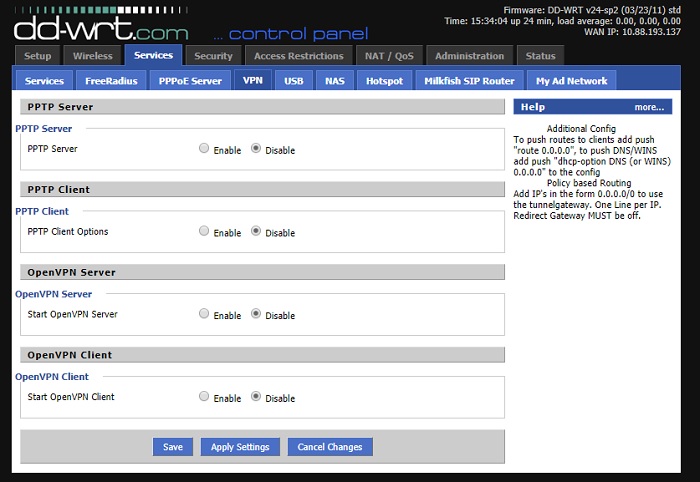Open the NAS sub-tab
This screenshot has height=482, width=700.
[x=335, y=81]
